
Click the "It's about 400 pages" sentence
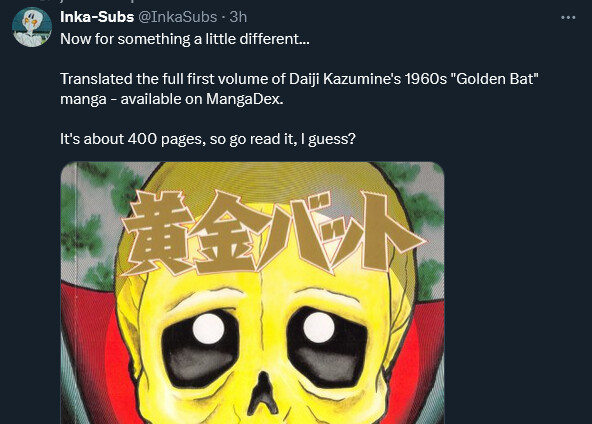point(208,139)
